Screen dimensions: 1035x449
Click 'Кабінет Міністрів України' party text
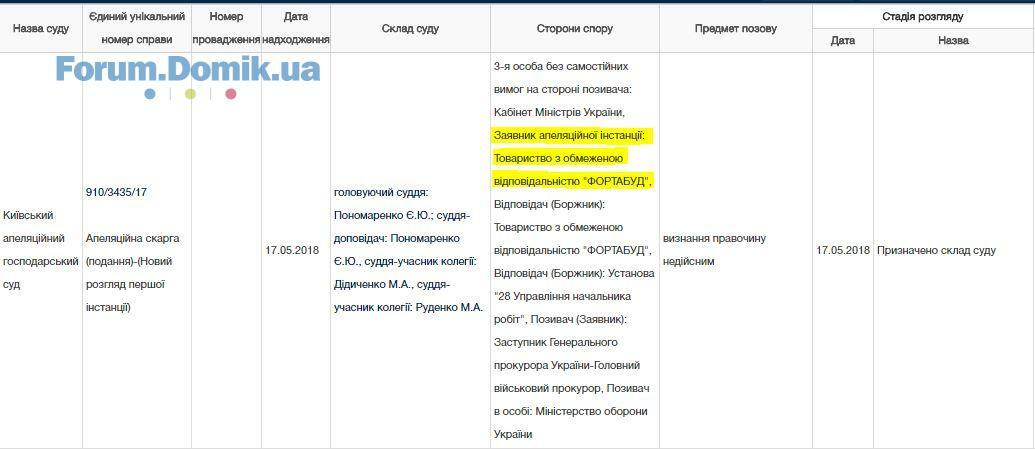coord(558,112)
